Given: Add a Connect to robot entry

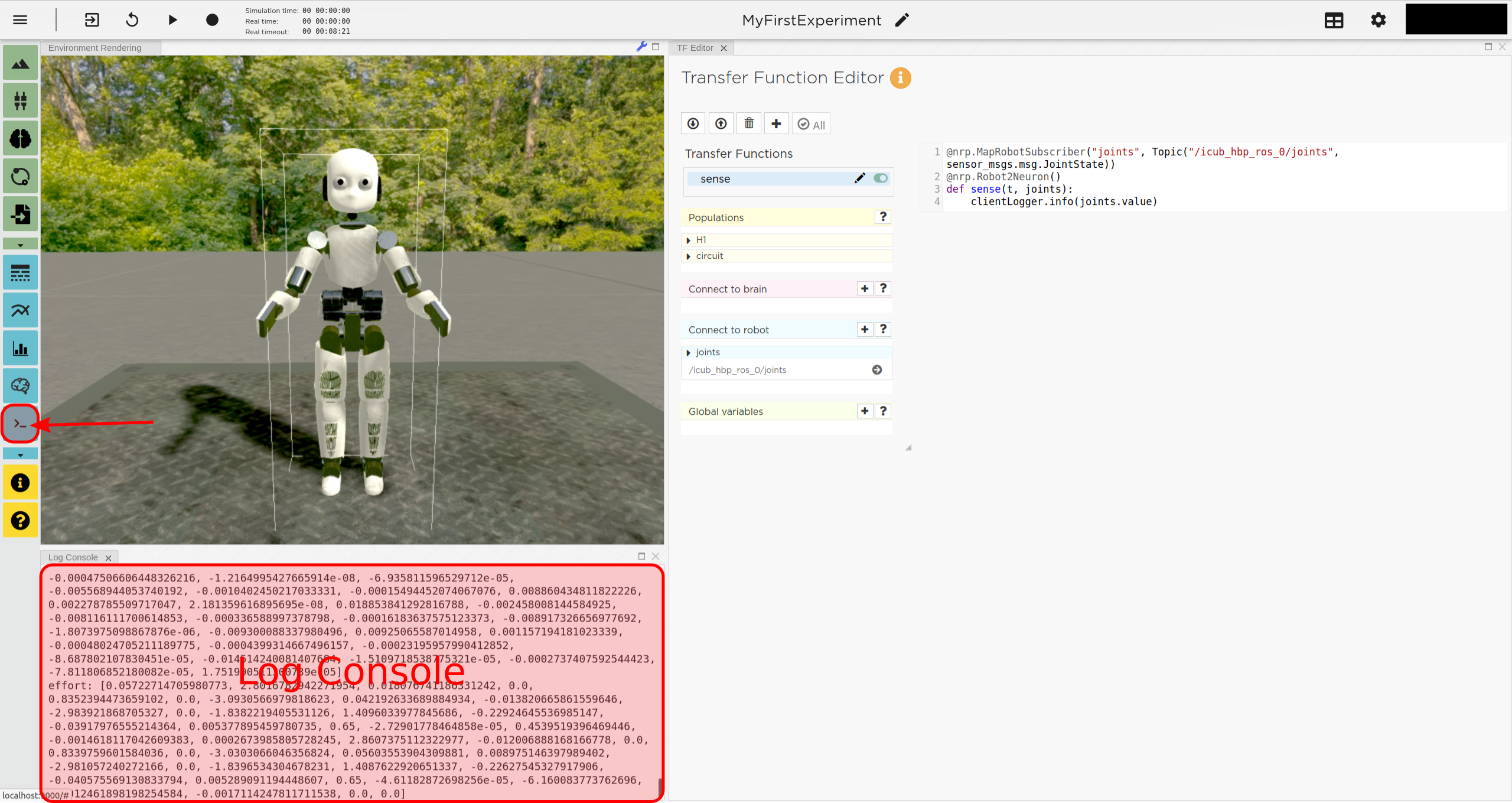Looking at the screenshot, I should (865, 329).
